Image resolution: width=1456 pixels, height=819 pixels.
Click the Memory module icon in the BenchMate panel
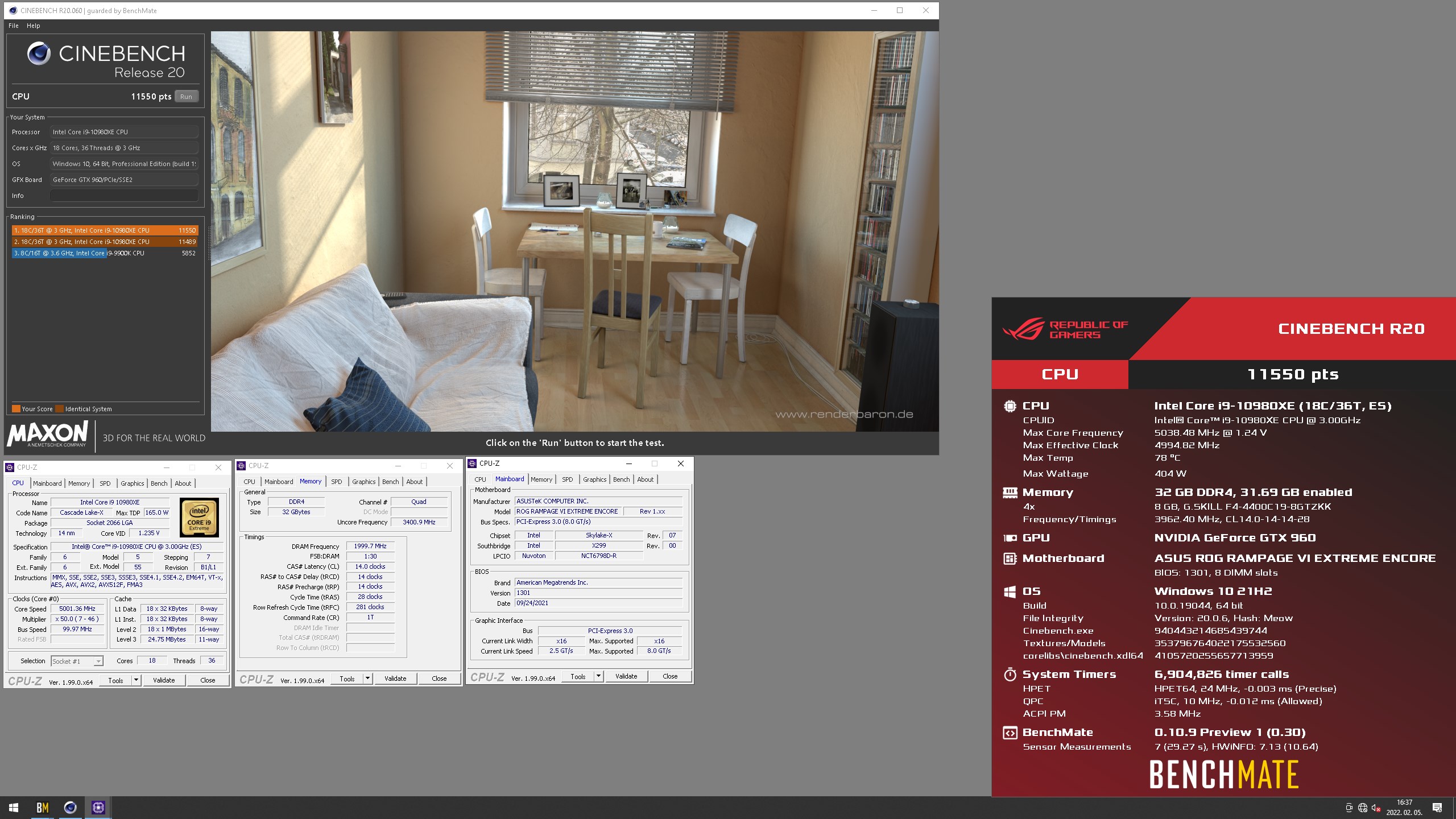1010,493
